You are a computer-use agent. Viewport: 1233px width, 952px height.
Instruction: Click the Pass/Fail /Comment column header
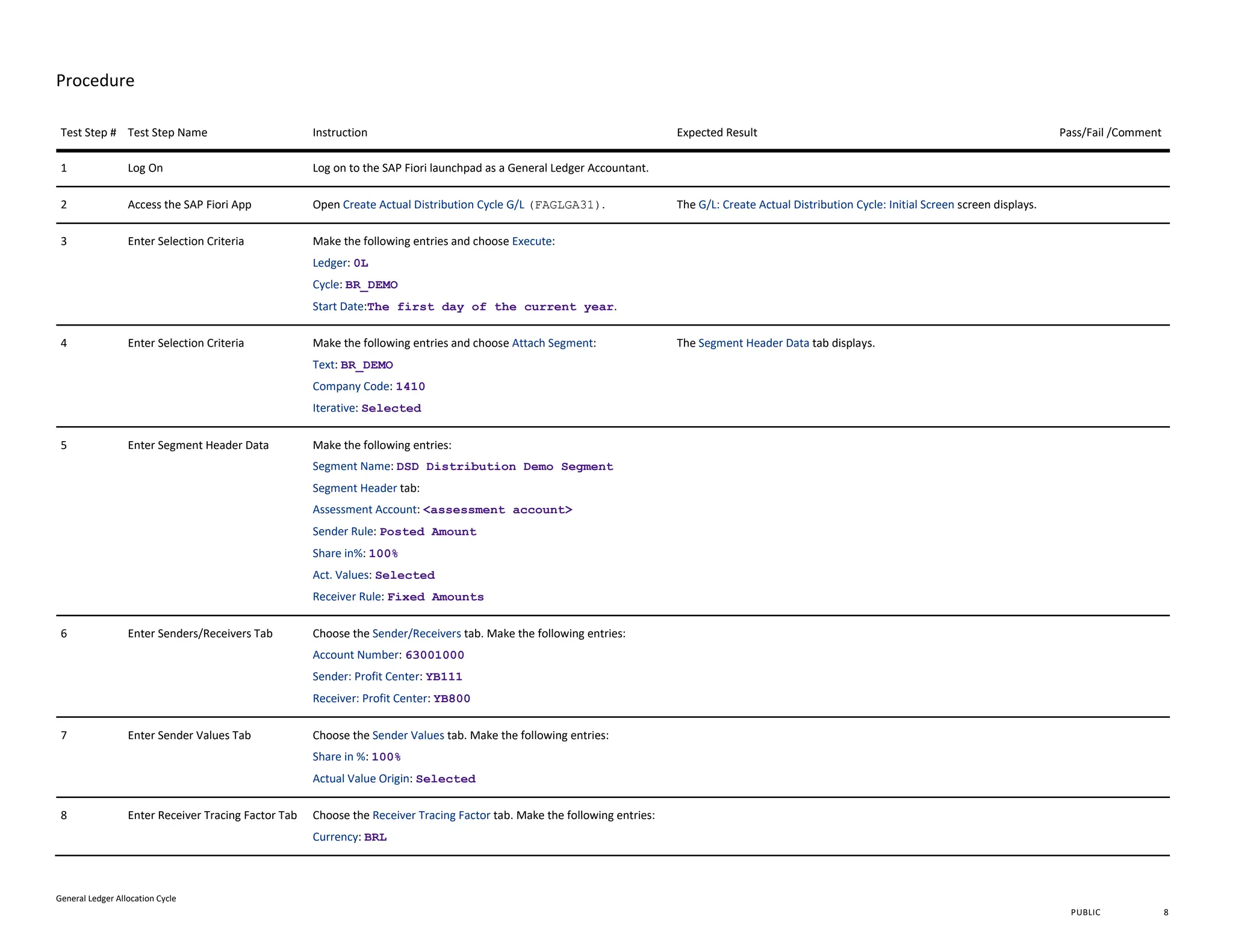point(1110,132)
